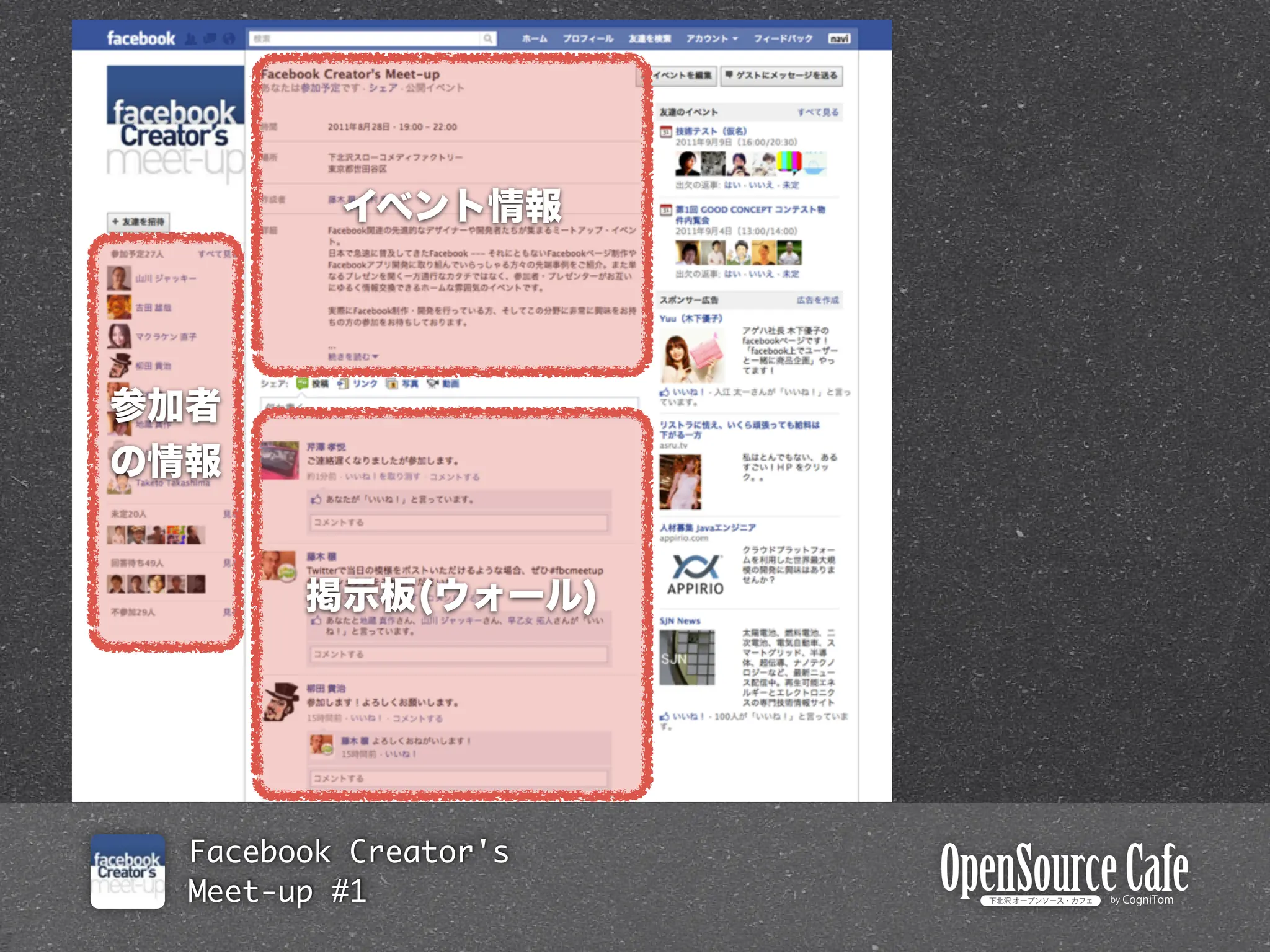Screen dimensions: 1270x952
Task: Open 人材募集 Javaエンジニア ad link
Action: (x=708, y=528)
